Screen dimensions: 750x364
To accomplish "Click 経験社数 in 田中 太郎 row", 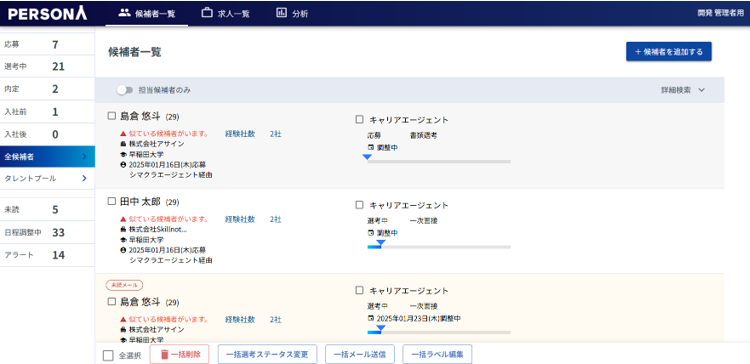I will [x=240, y=219].
